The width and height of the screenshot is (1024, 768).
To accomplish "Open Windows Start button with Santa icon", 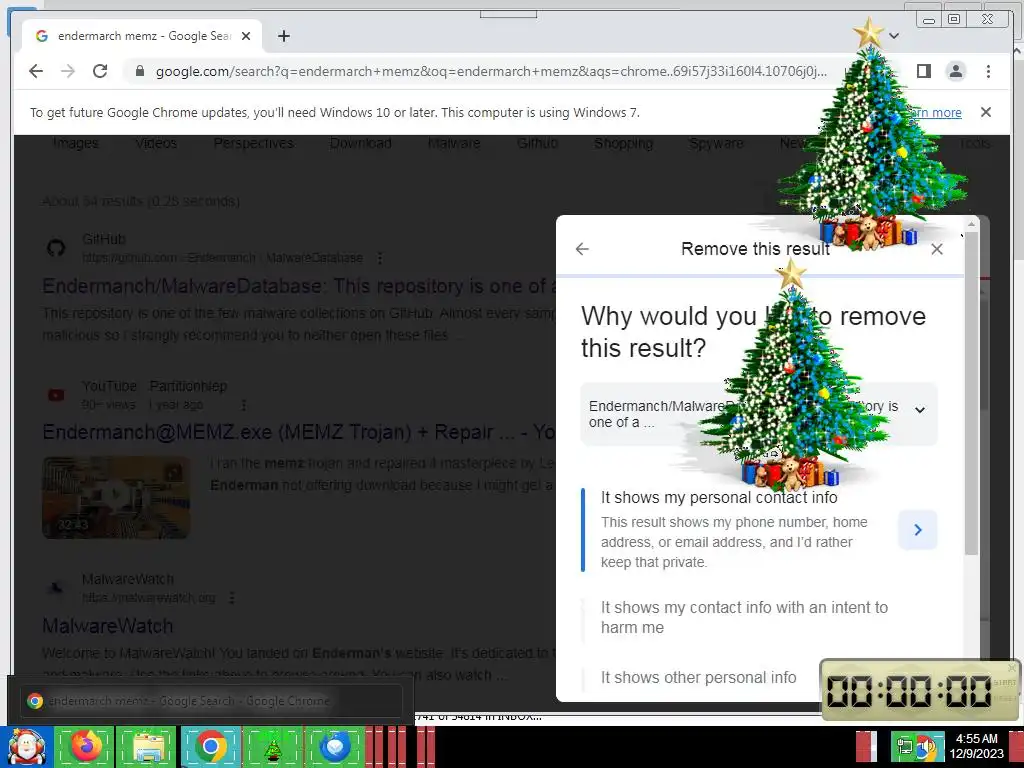I will [x=26, y=747].
